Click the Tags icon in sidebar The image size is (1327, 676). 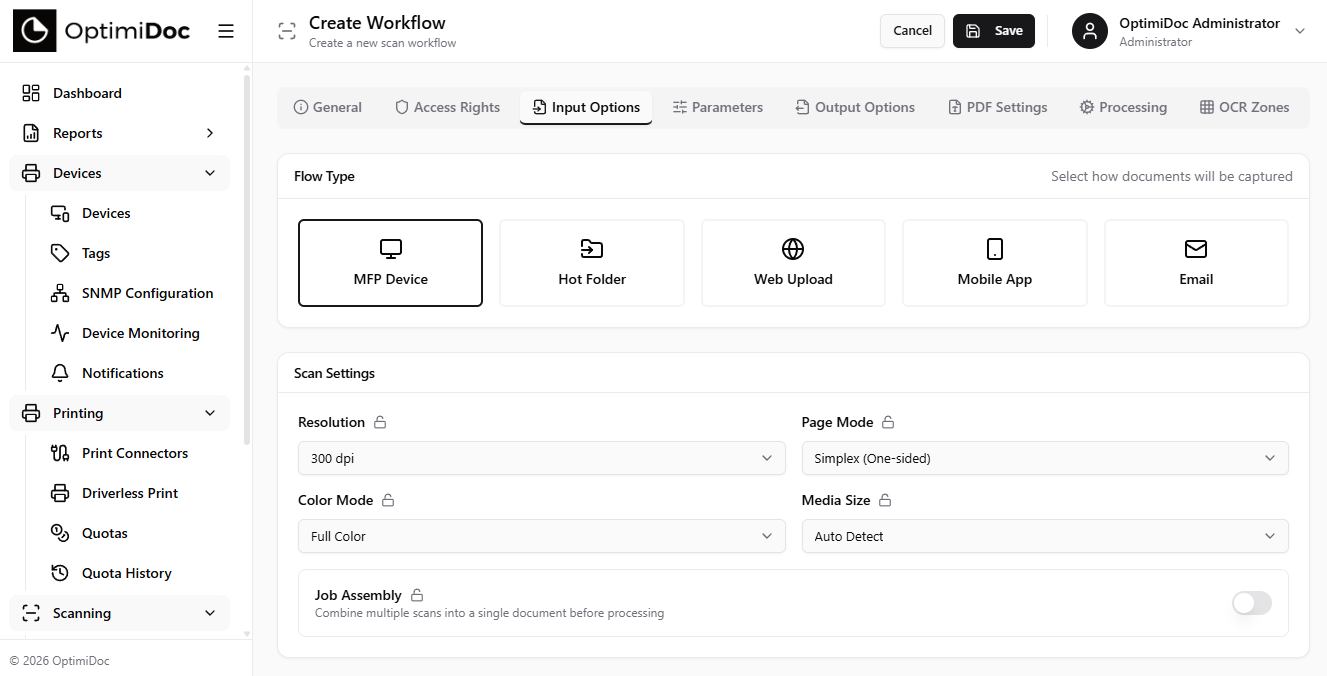(60, 253)
